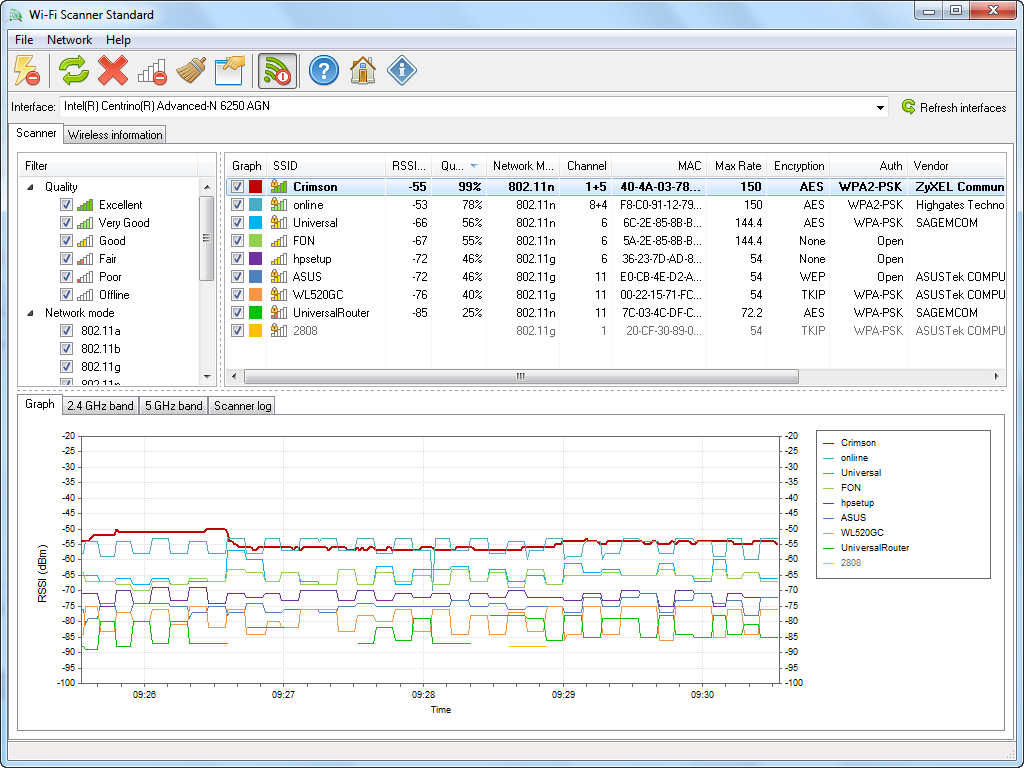Open the Interface adapter dropdown

coord(881,107)
